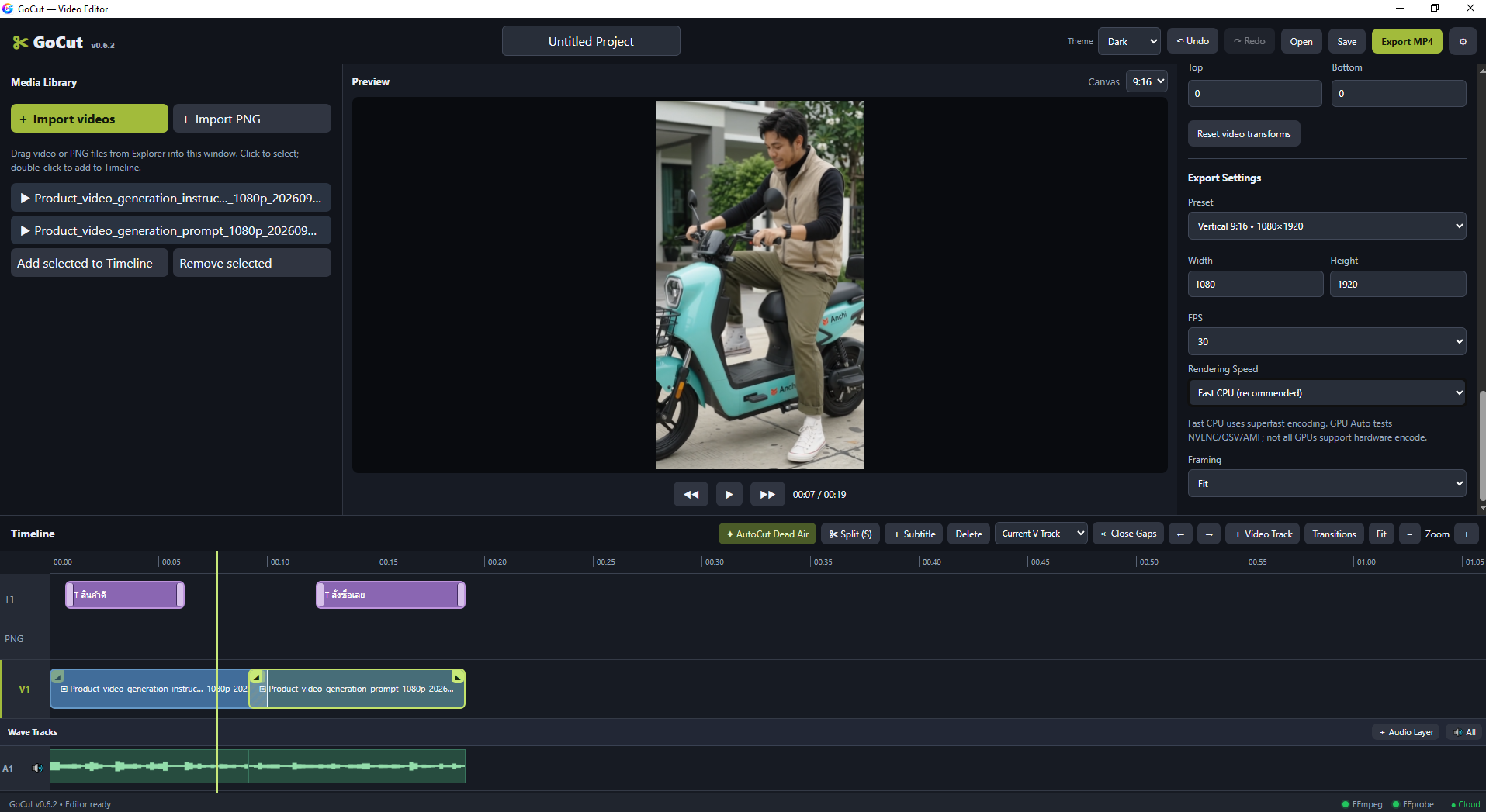The width and height of the screenshot is (1486, 812).
Task: Open the Theme dropdown
Action: 1129,41
